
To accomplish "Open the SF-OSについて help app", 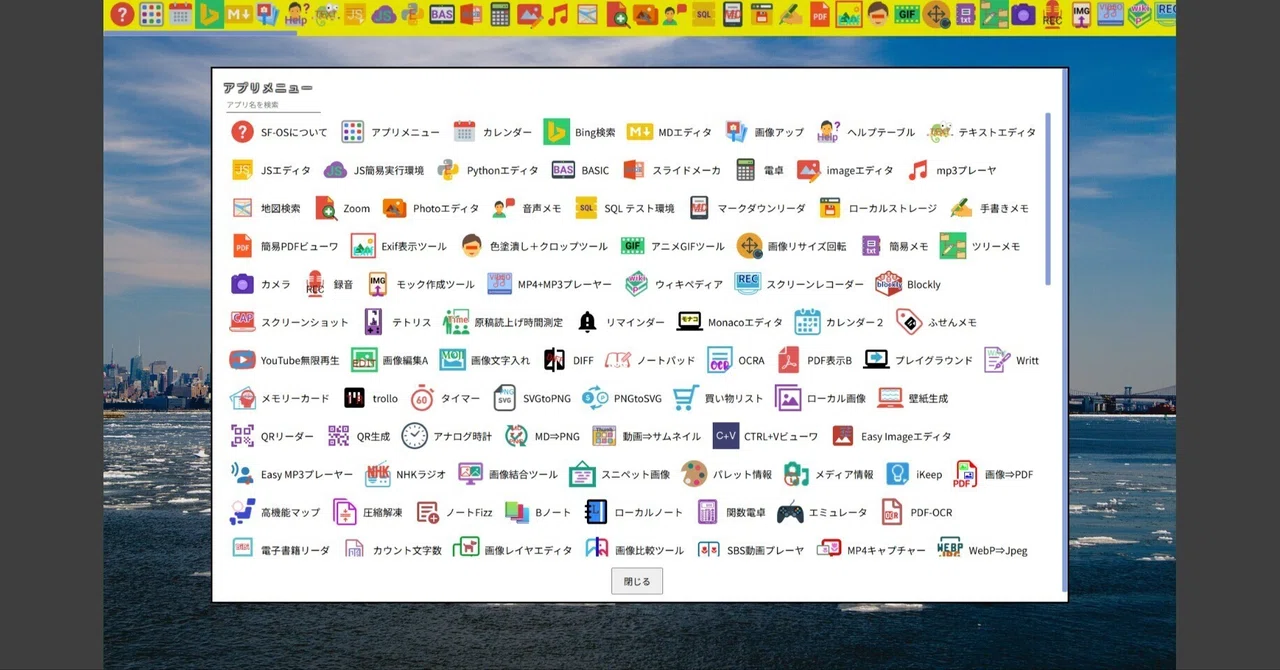I will 279,132.
